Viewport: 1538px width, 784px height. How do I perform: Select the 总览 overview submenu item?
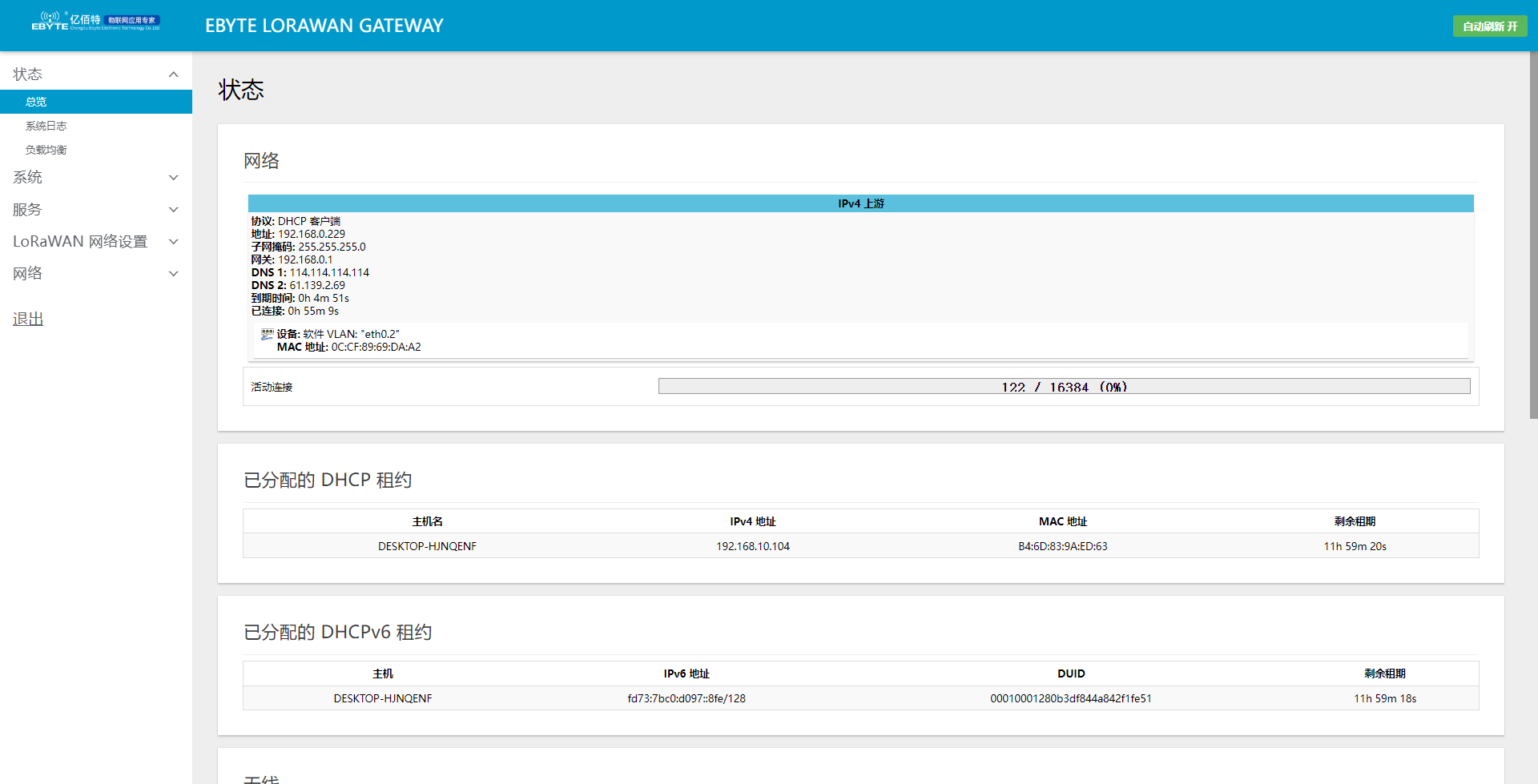click(37, 102)
